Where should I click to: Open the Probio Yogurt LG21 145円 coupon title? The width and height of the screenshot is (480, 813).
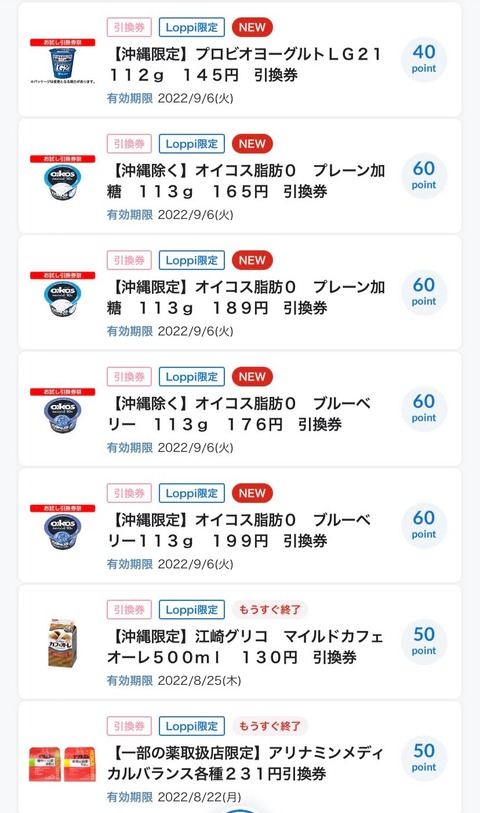(245, 64)
